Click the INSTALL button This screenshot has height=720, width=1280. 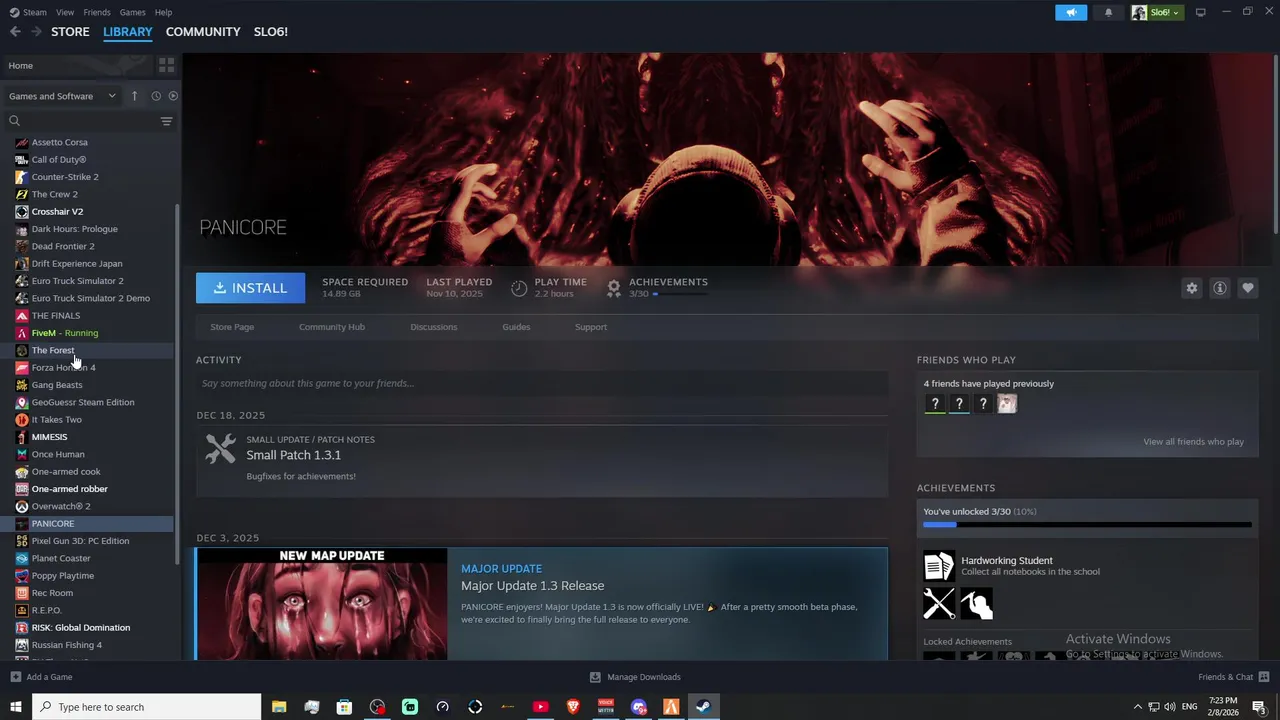coord(251,288)
